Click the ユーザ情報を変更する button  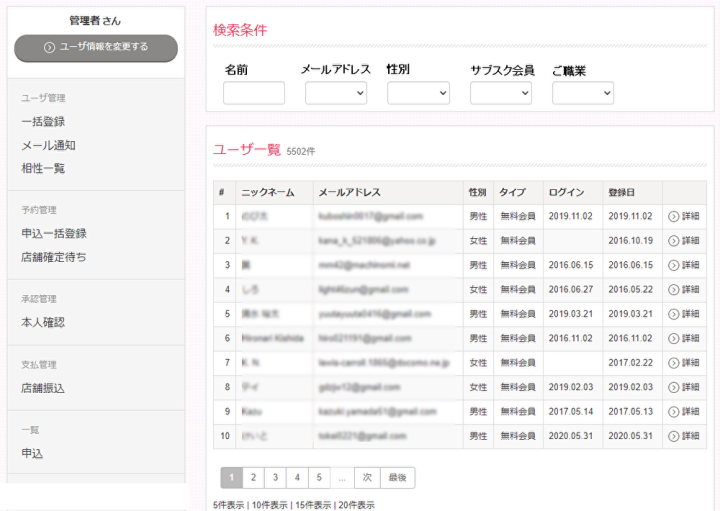coord(96,47)
